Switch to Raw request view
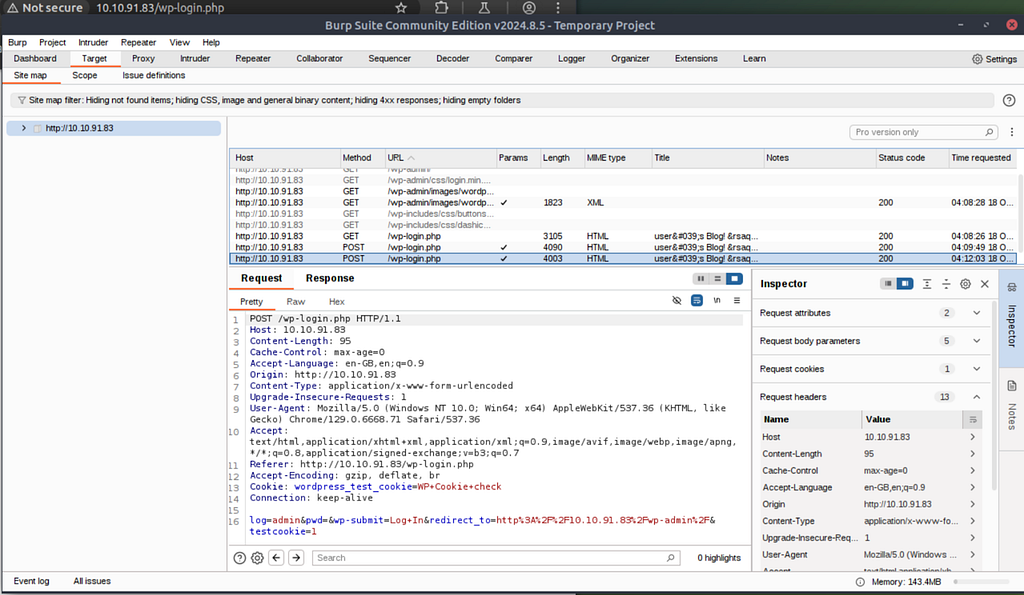 [x=296, y=302]
